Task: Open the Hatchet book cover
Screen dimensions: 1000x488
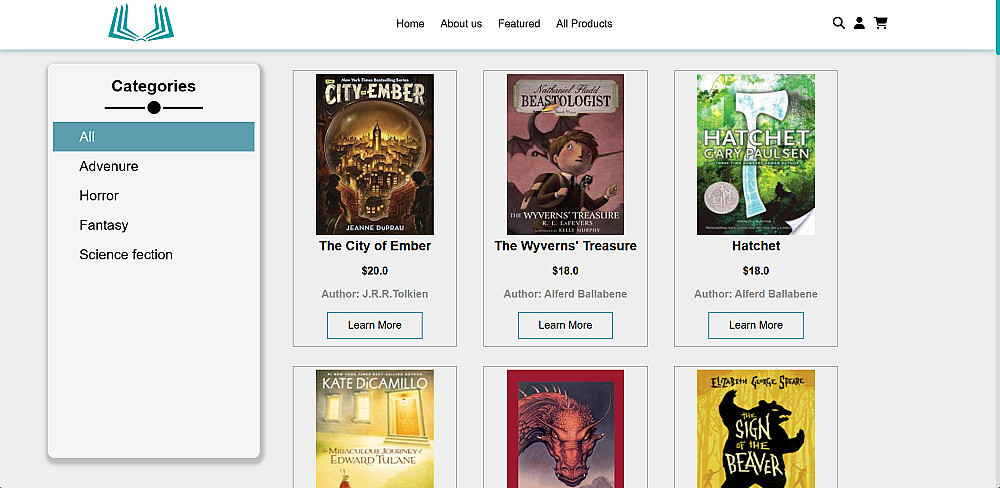Action: pos(756,154)
